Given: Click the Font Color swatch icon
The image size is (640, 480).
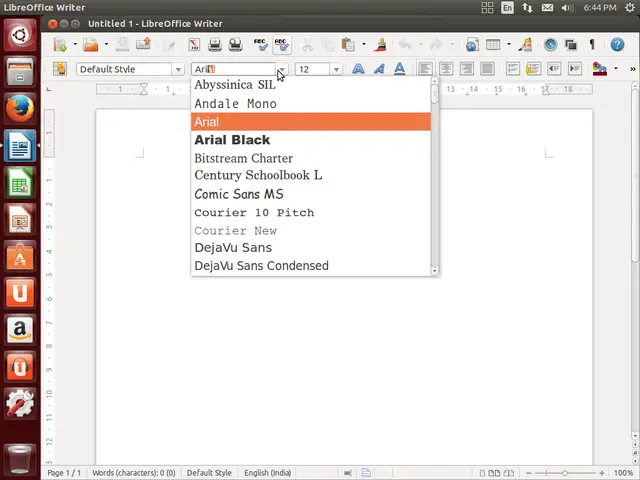Looking at the screenshot, I should point(600,69).
